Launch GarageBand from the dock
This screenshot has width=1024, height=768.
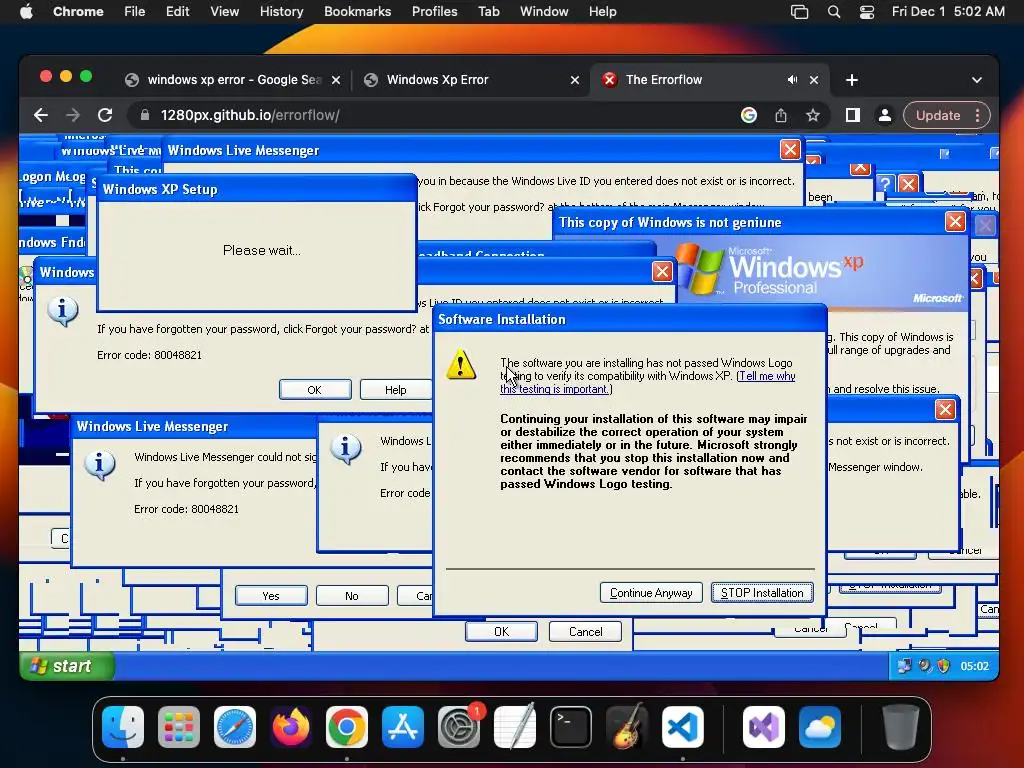627,727
